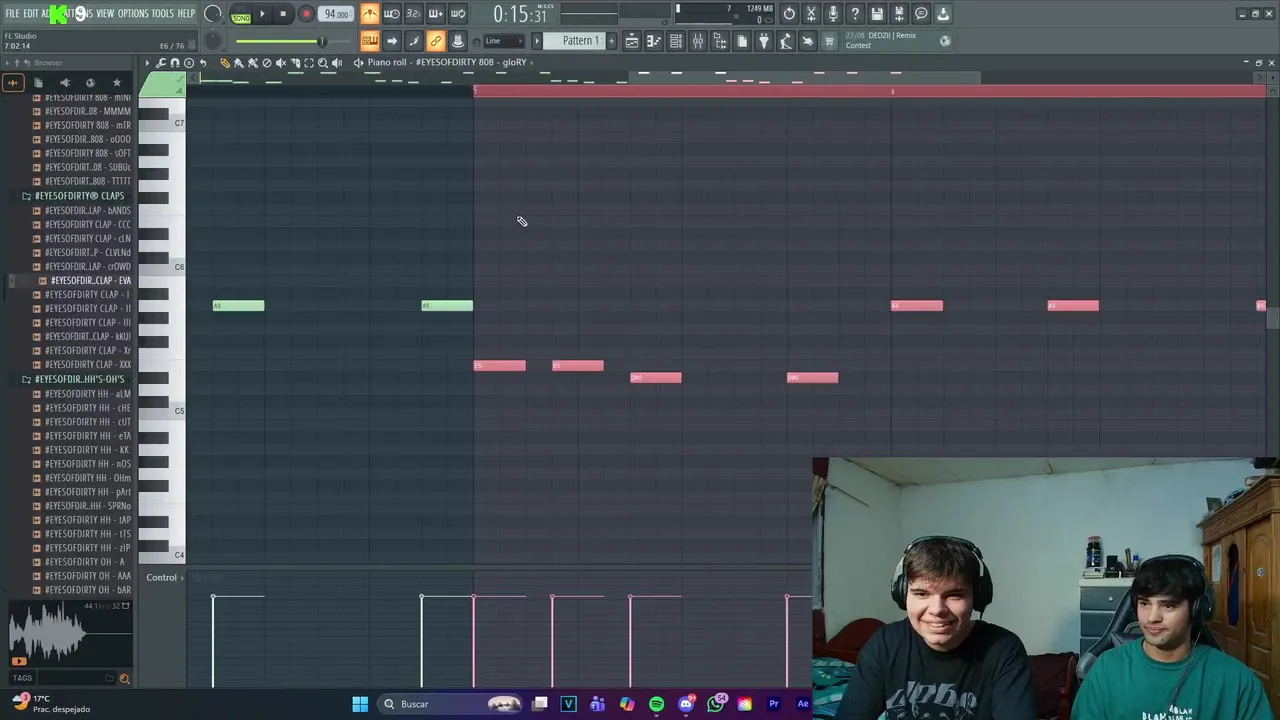The image size is (1280, 720).
Task: Open WhatsApp from the taskbar
Action: pos(715,704)
